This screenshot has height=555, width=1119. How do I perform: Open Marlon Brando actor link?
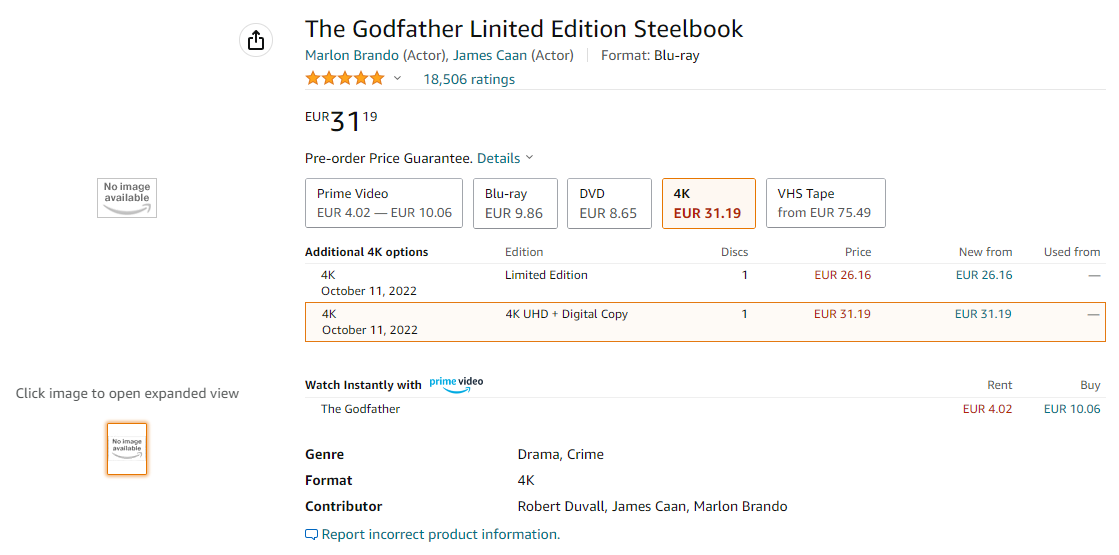point(352,56)
